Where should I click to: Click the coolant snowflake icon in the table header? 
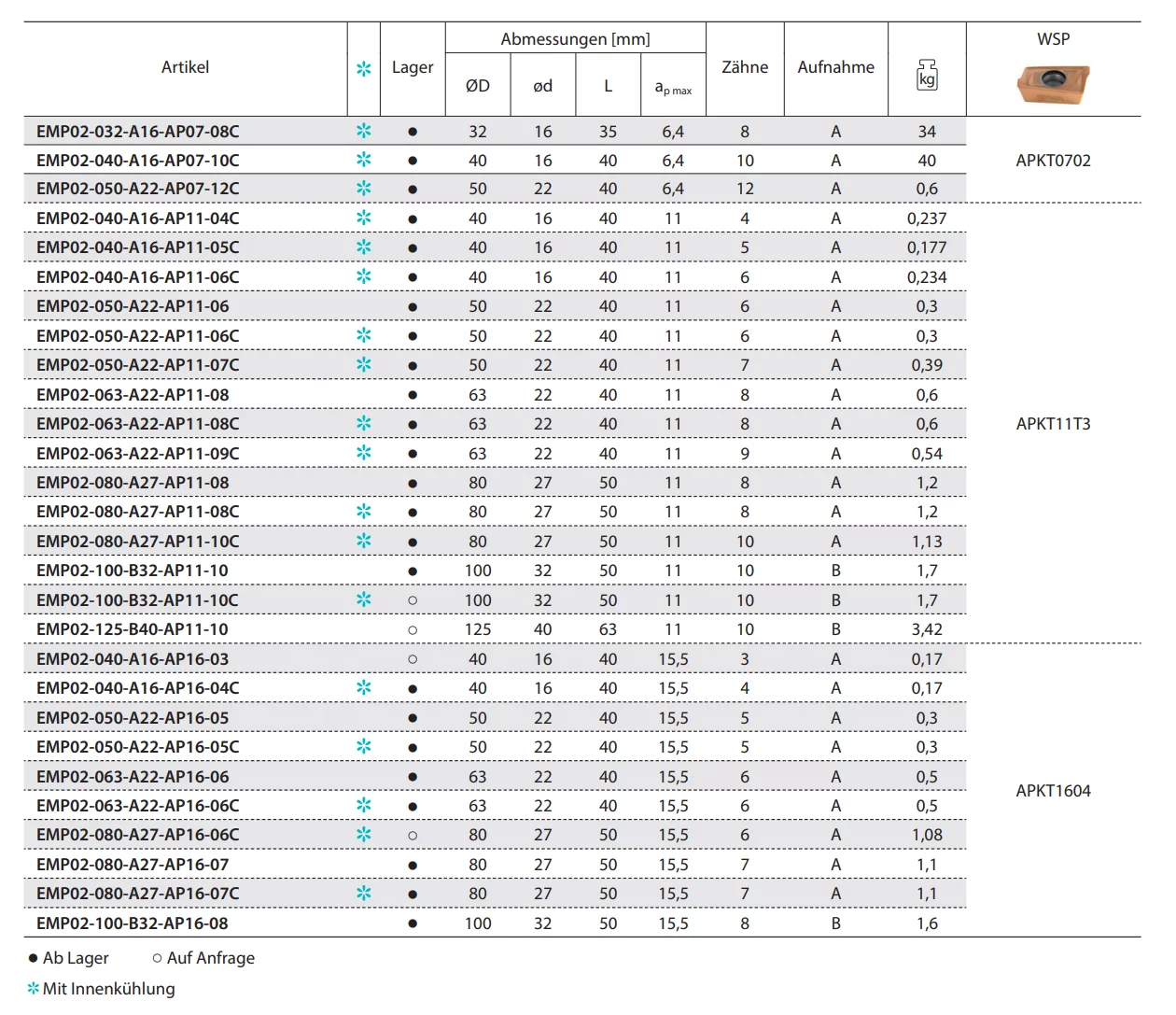(364, 68)
